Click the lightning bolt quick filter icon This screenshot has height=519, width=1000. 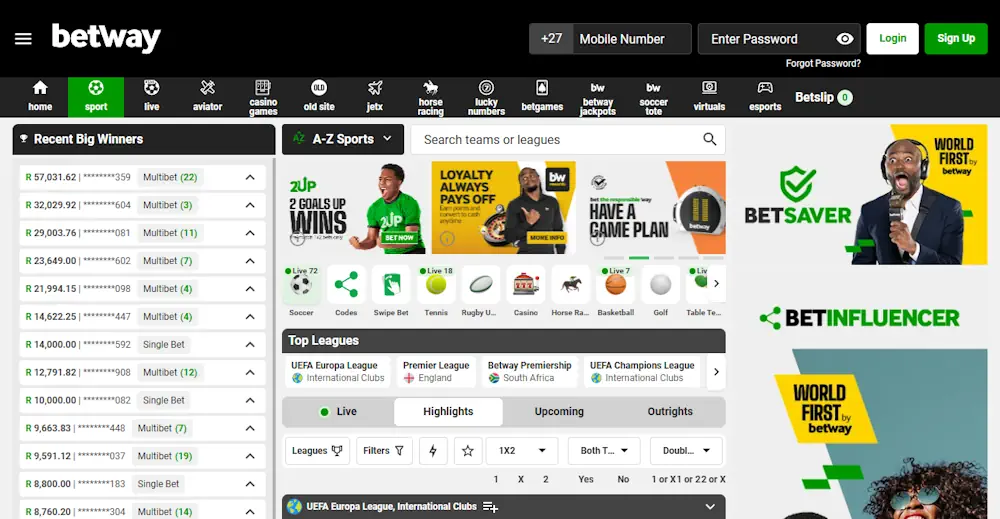click(433, 451)
